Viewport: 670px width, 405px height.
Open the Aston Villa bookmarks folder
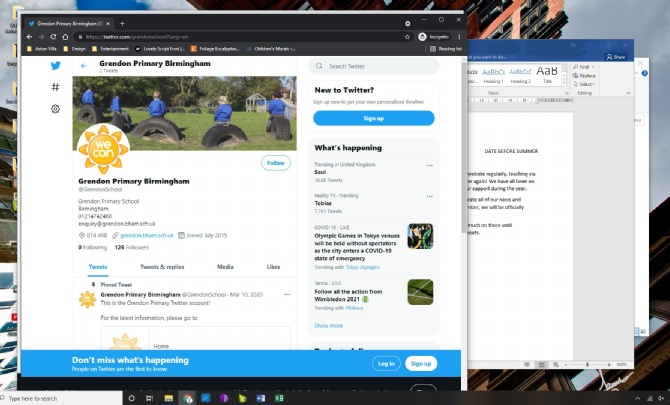click(x=42, y=49)
